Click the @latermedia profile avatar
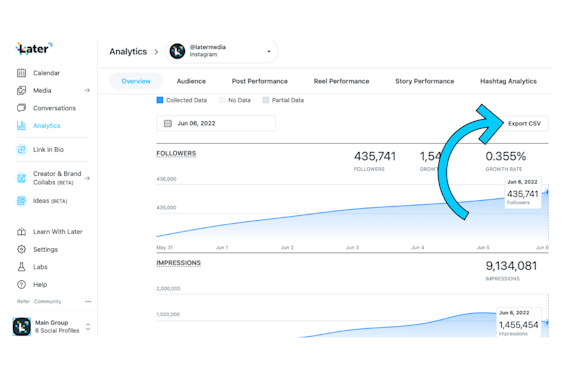 (177, 51)
